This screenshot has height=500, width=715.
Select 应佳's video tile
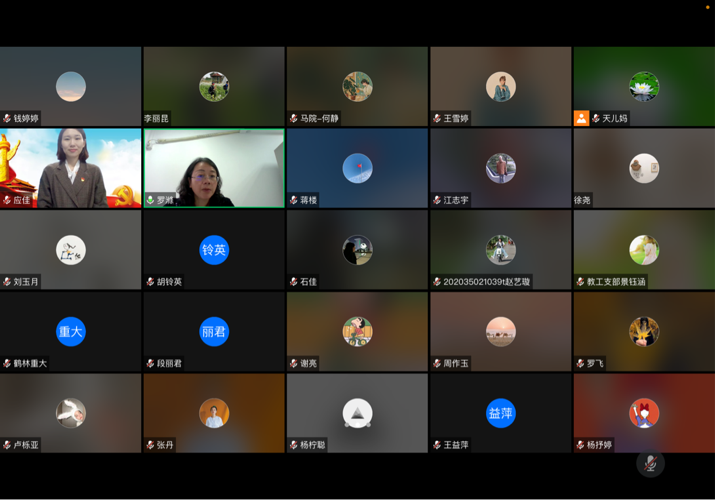click(71, 167)
